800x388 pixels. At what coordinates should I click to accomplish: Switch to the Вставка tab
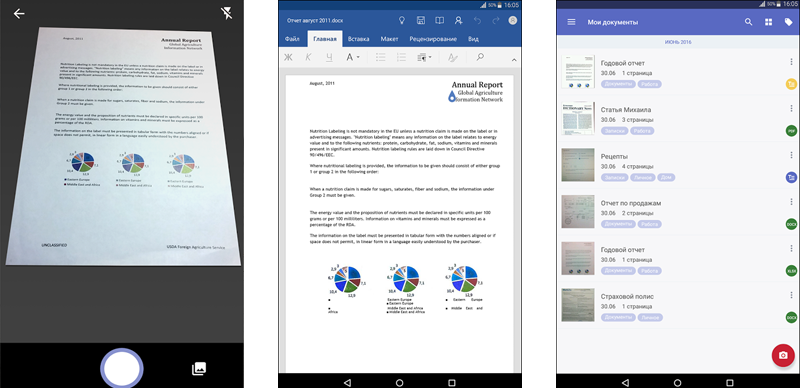(x=359, y=39)
